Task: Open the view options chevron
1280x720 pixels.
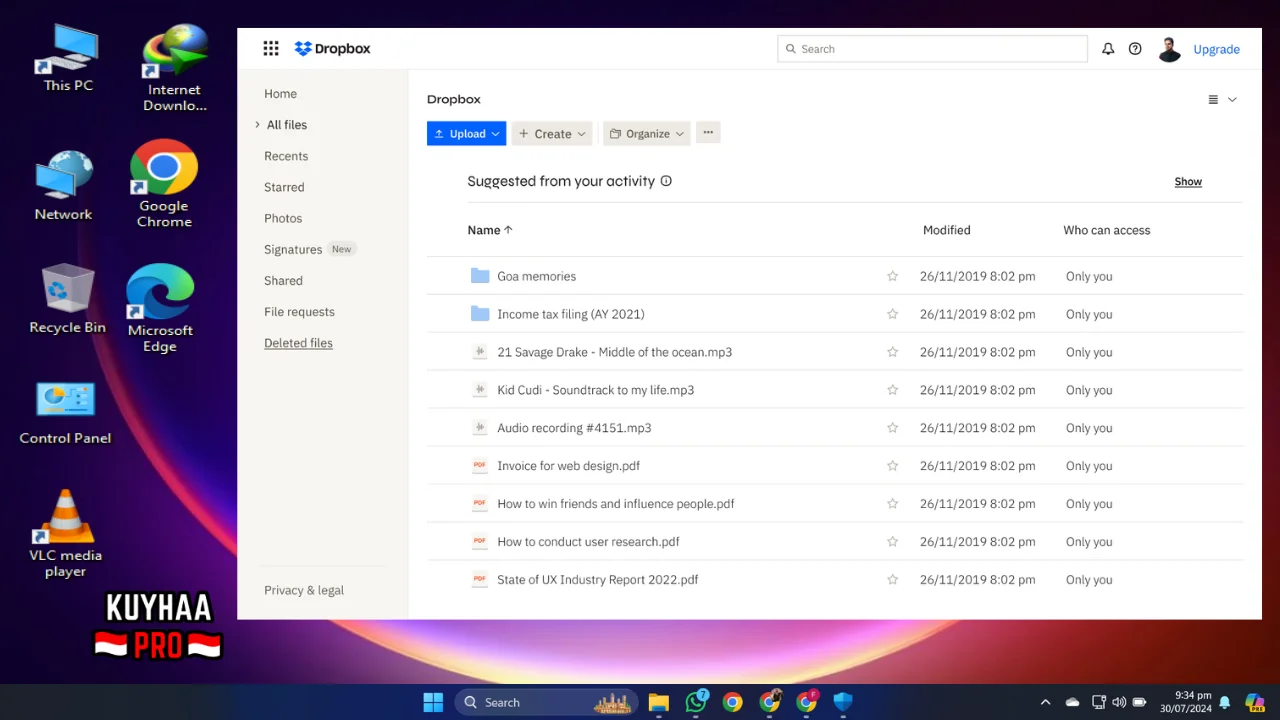Action: 1232,99
